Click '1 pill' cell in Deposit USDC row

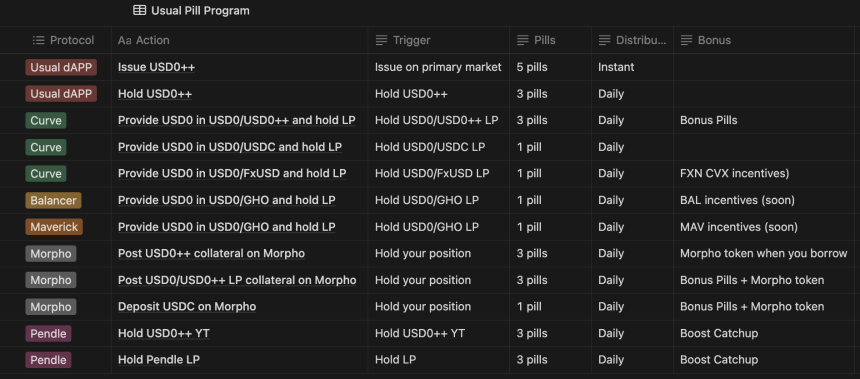click(x=529, y=307)
